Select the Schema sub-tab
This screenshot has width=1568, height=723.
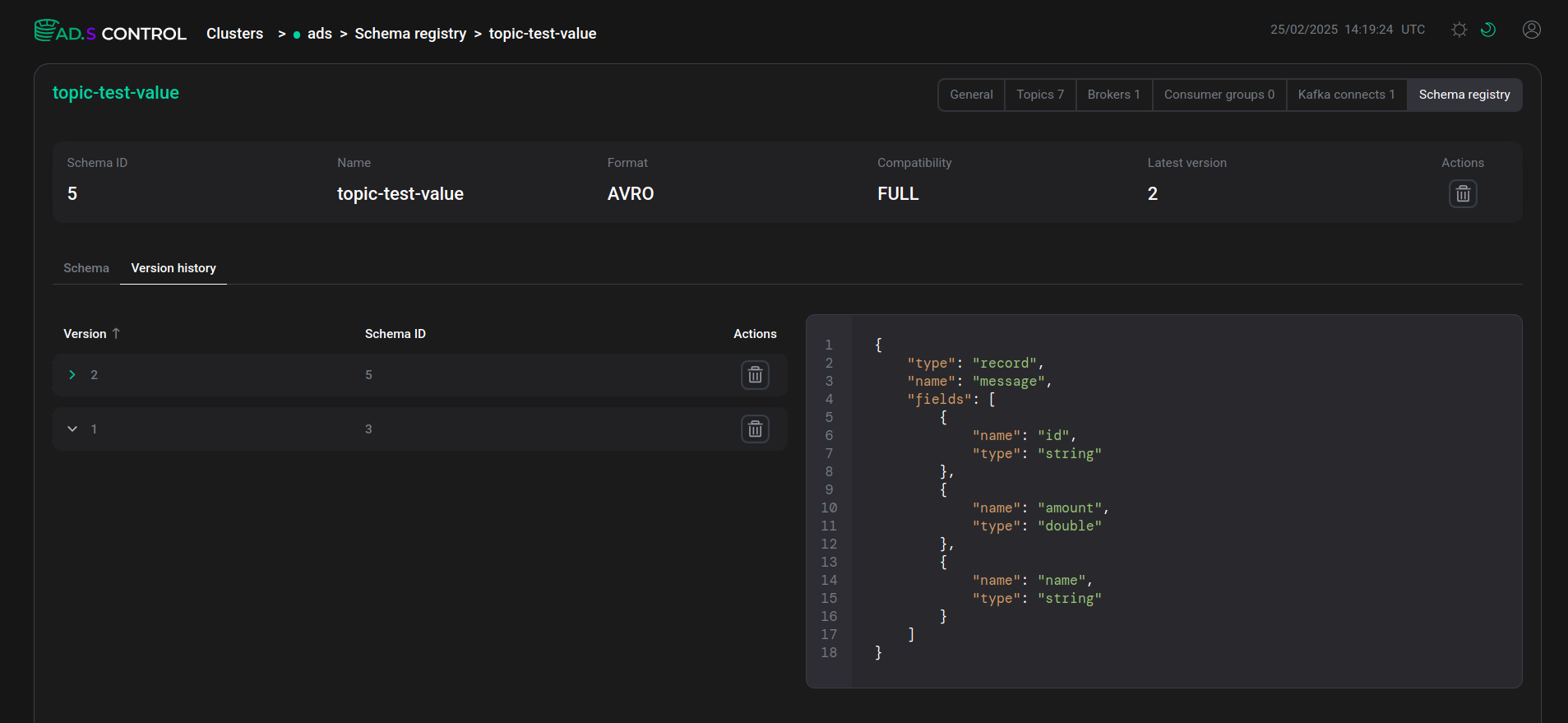point(86,268)
